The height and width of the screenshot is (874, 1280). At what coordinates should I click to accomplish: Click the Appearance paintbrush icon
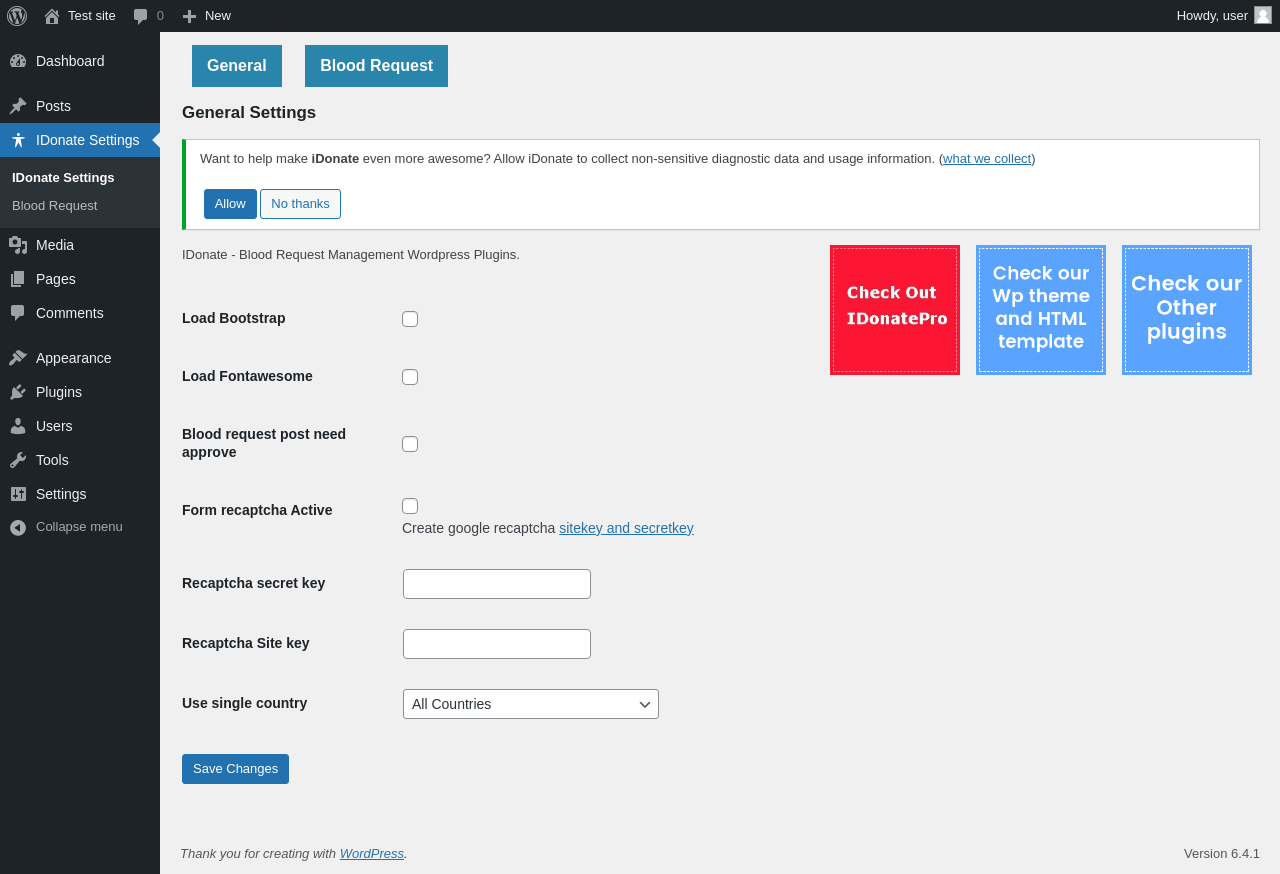(x=18, y=358)
